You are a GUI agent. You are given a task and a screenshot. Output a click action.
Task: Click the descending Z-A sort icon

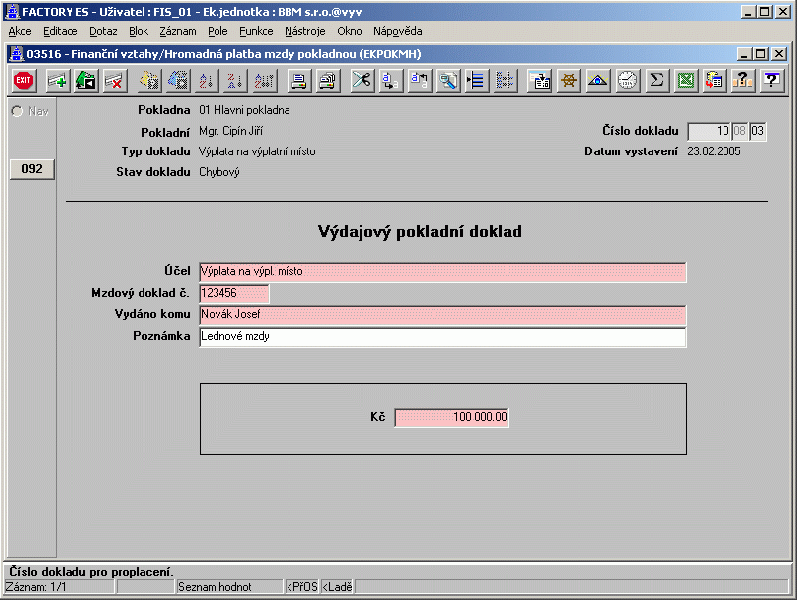click(235, 80)
